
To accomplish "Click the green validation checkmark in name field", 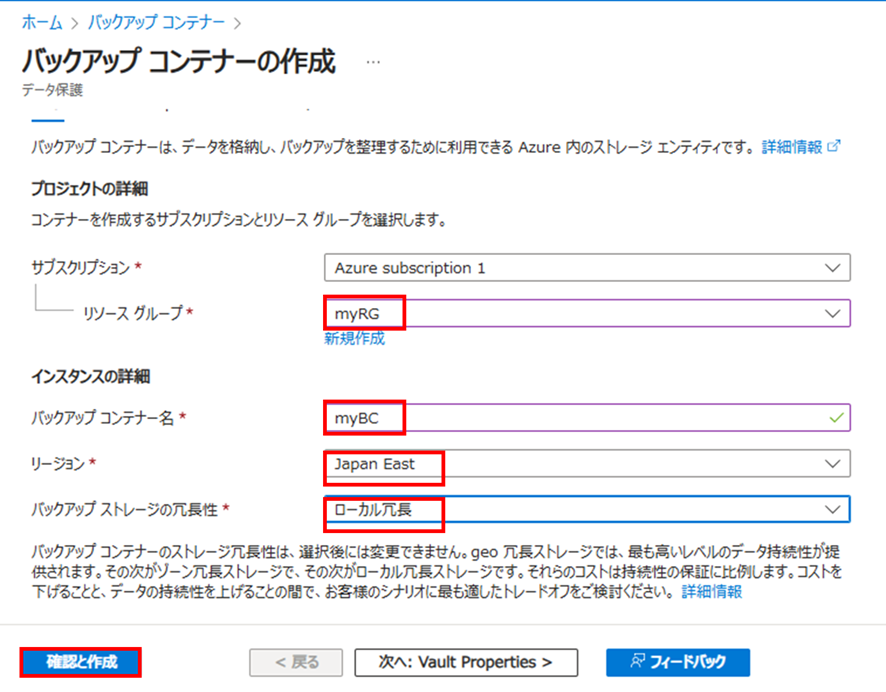I will tap(836, 418).
